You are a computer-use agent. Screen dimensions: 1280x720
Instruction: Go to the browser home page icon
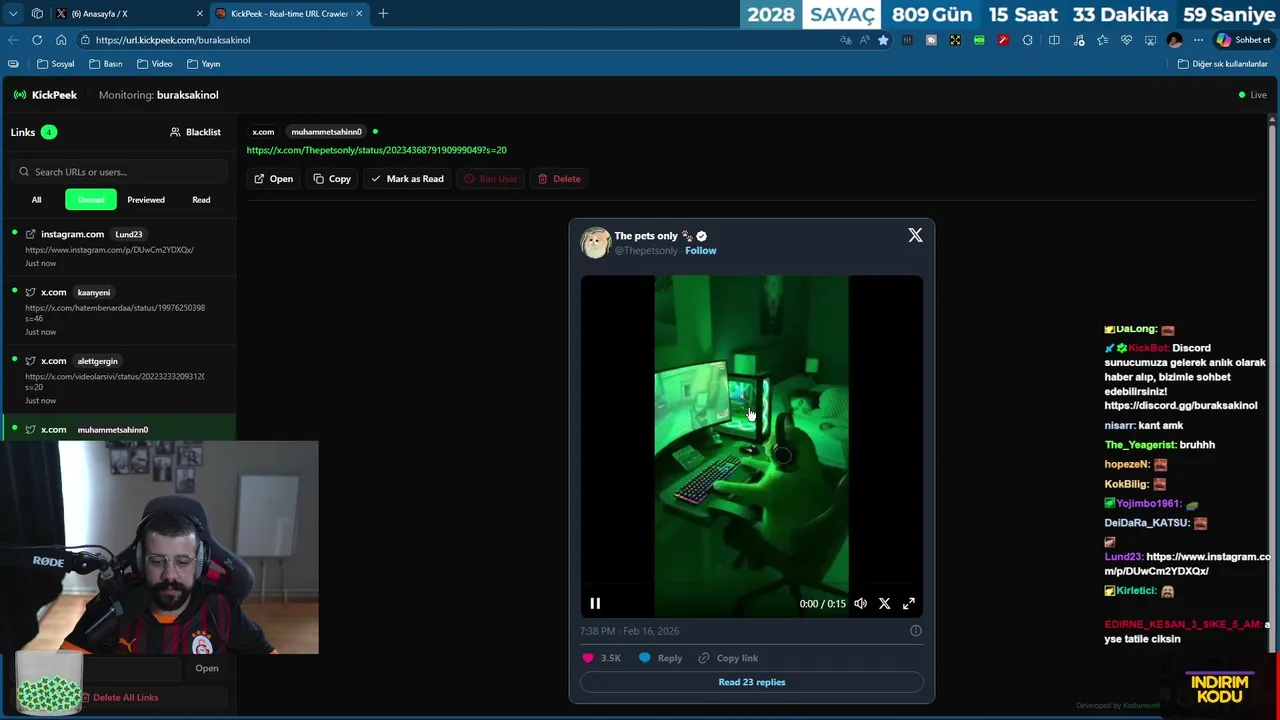(x=61, y=40)
